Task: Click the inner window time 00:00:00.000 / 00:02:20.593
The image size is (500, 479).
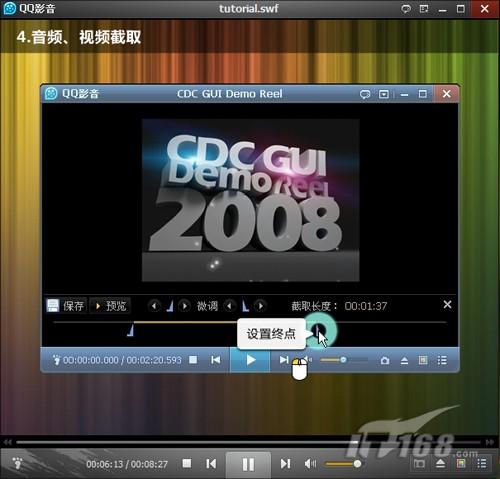Action: coord(122,360)
